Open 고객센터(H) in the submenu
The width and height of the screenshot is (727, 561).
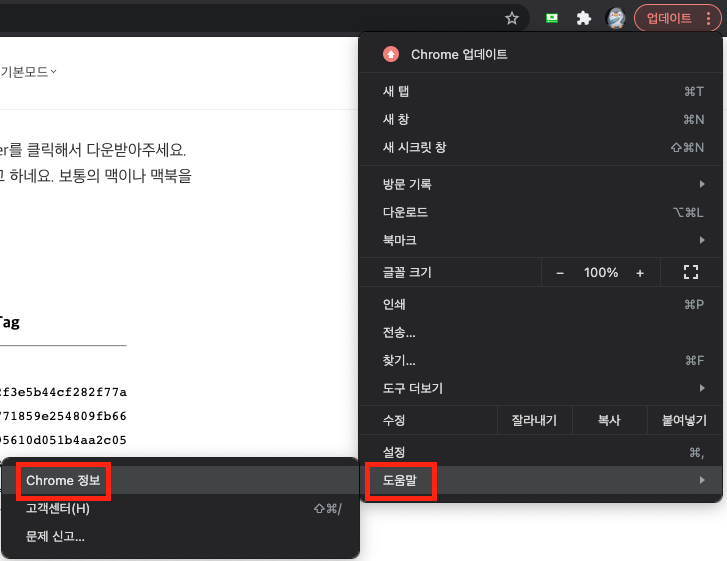pos(180,509)
